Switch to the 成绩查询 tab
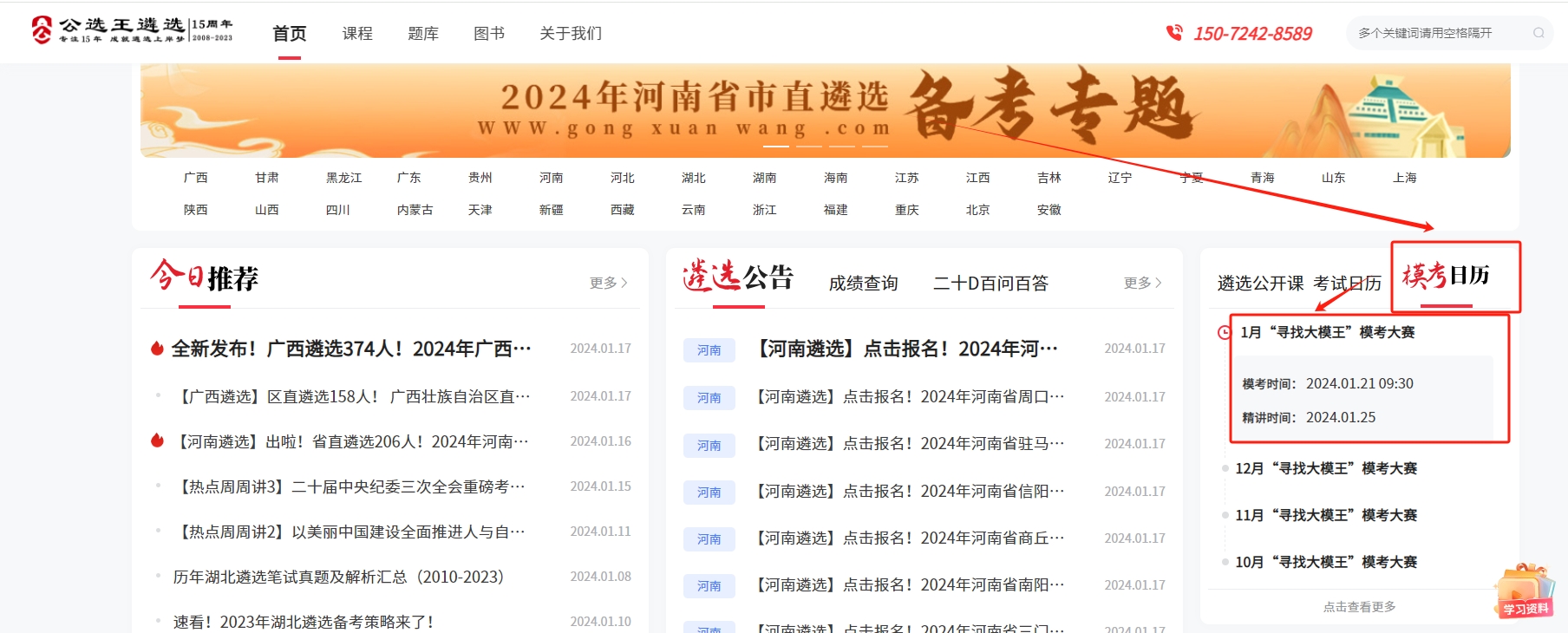 pyautogui.click(x=863, y=284)
